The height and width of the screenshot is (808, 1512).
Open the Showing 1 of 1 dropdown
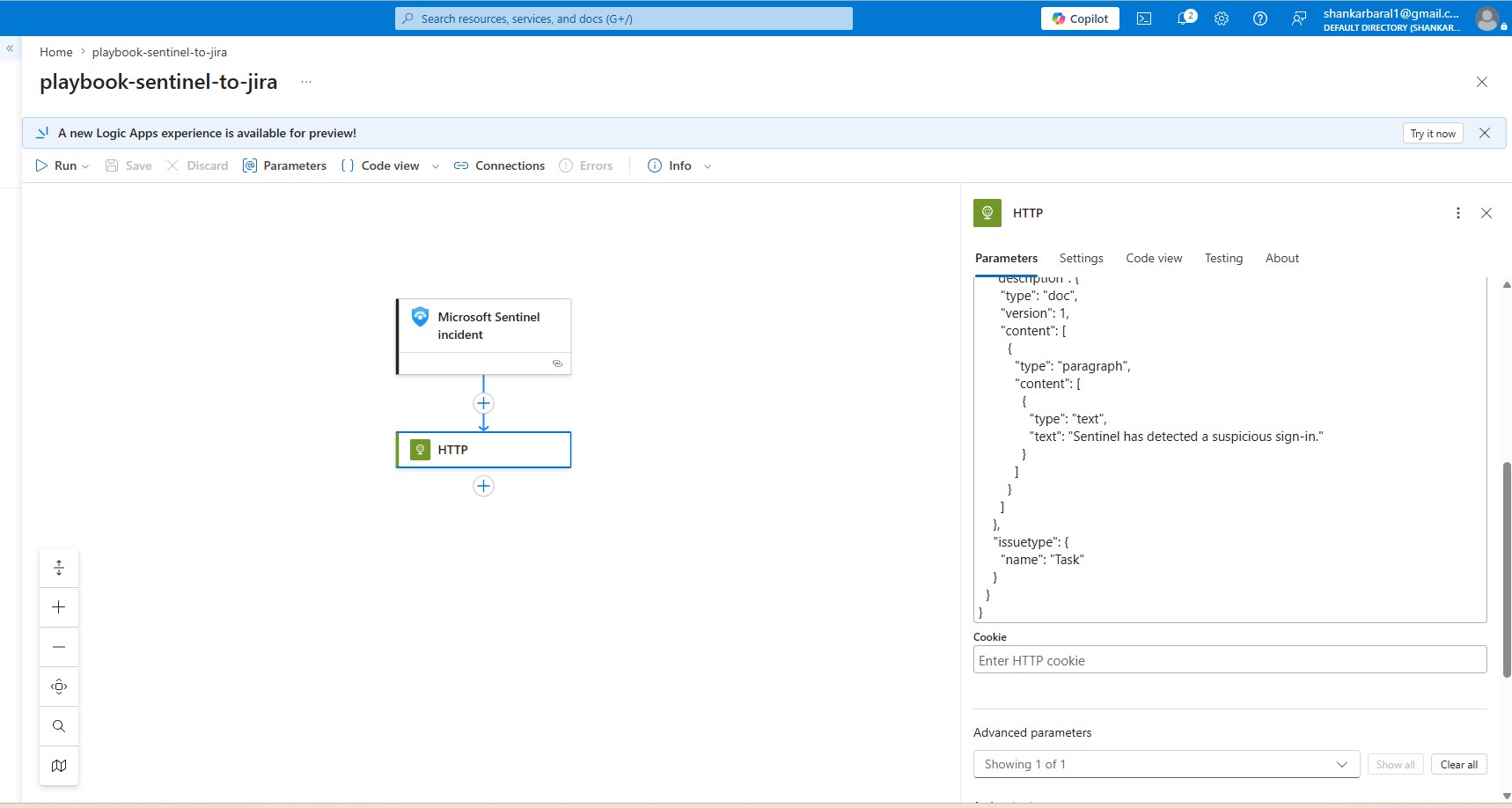pyautogui.click(x=1166, y=764)
